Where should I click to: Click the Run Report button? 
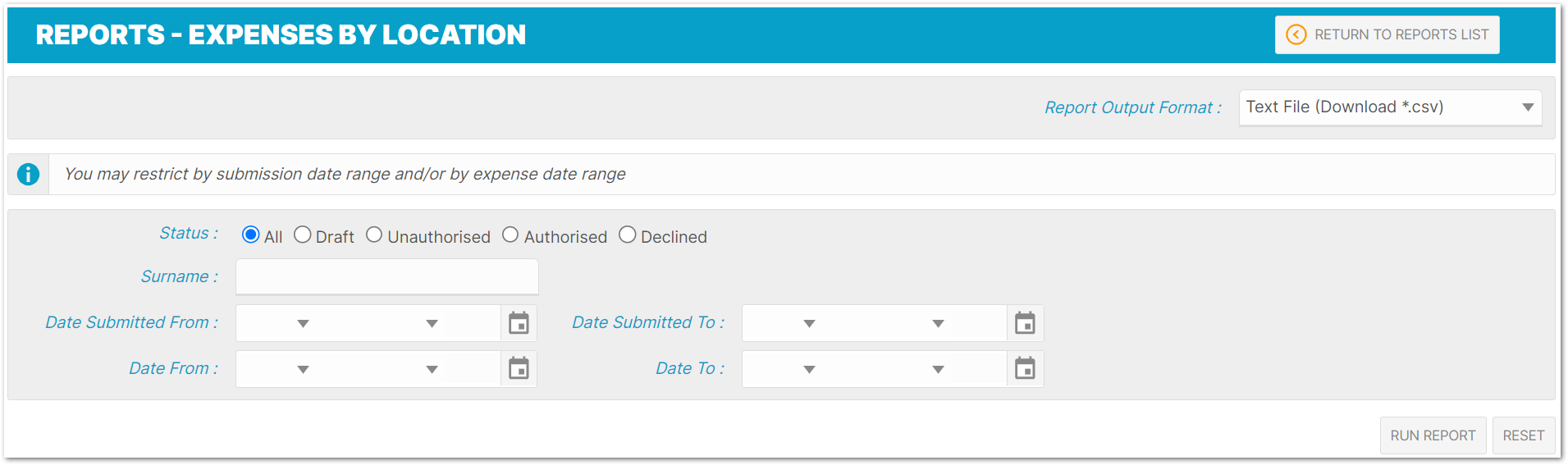pyautogui.click(x=1433, y=435)
